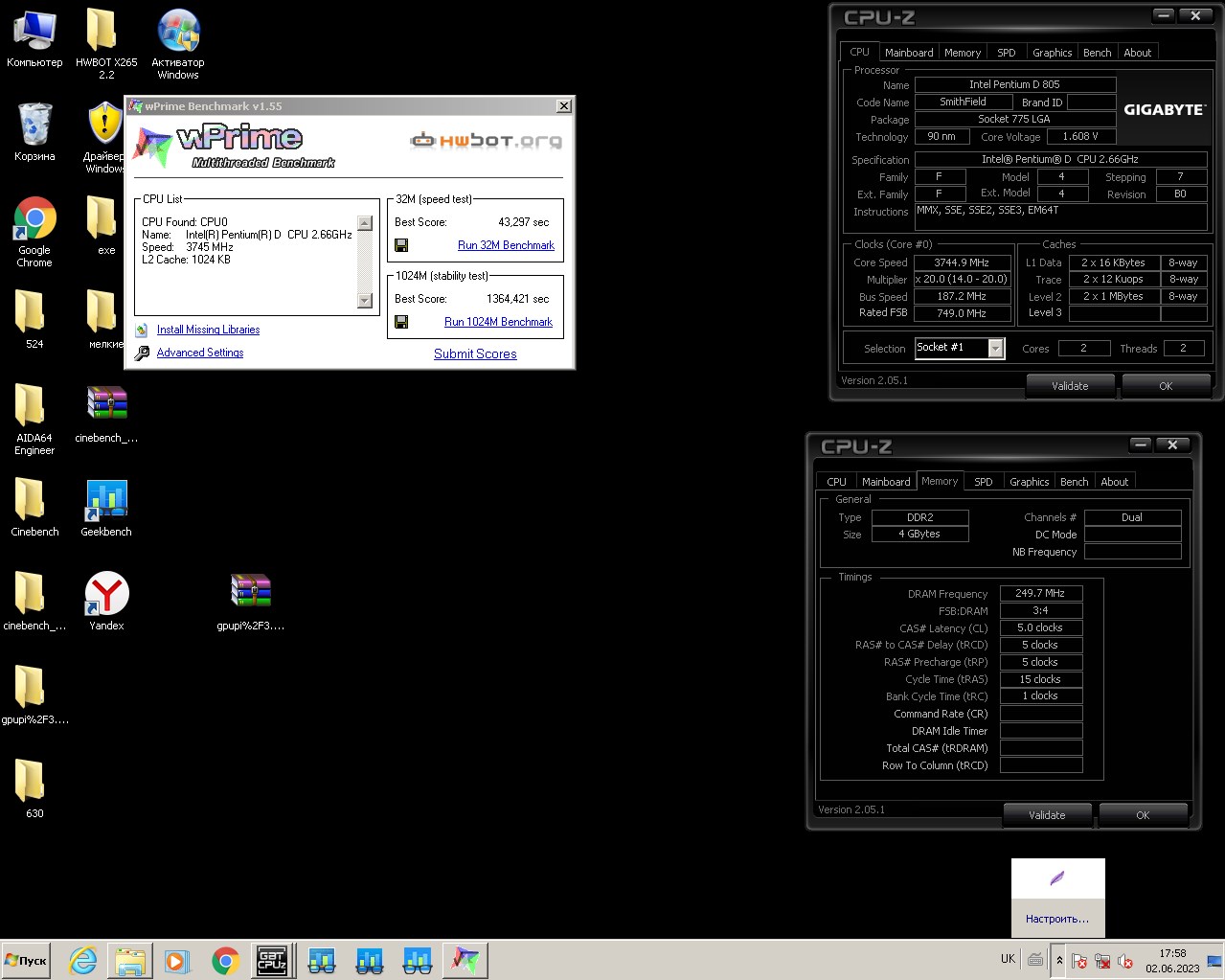Open Mainboard tab in bottom CPU-Z window
The height and width of the screenshot is (980, 1225).
pos(886,482)
